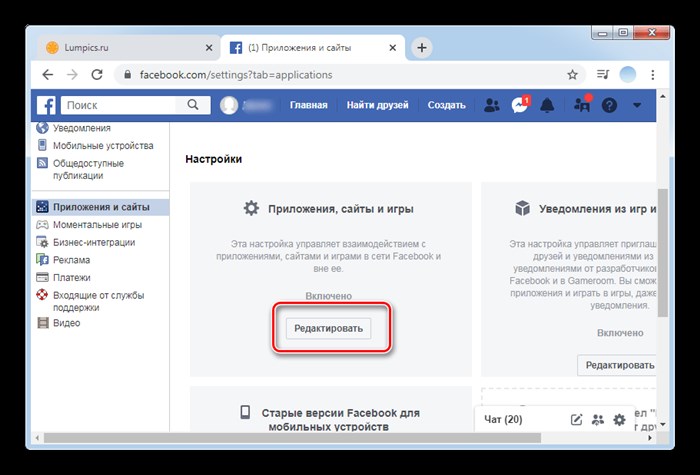This screenshot has height=475, width=700.
Task: Open a new tab with the plus button
Action: click(x=421, y=47)
